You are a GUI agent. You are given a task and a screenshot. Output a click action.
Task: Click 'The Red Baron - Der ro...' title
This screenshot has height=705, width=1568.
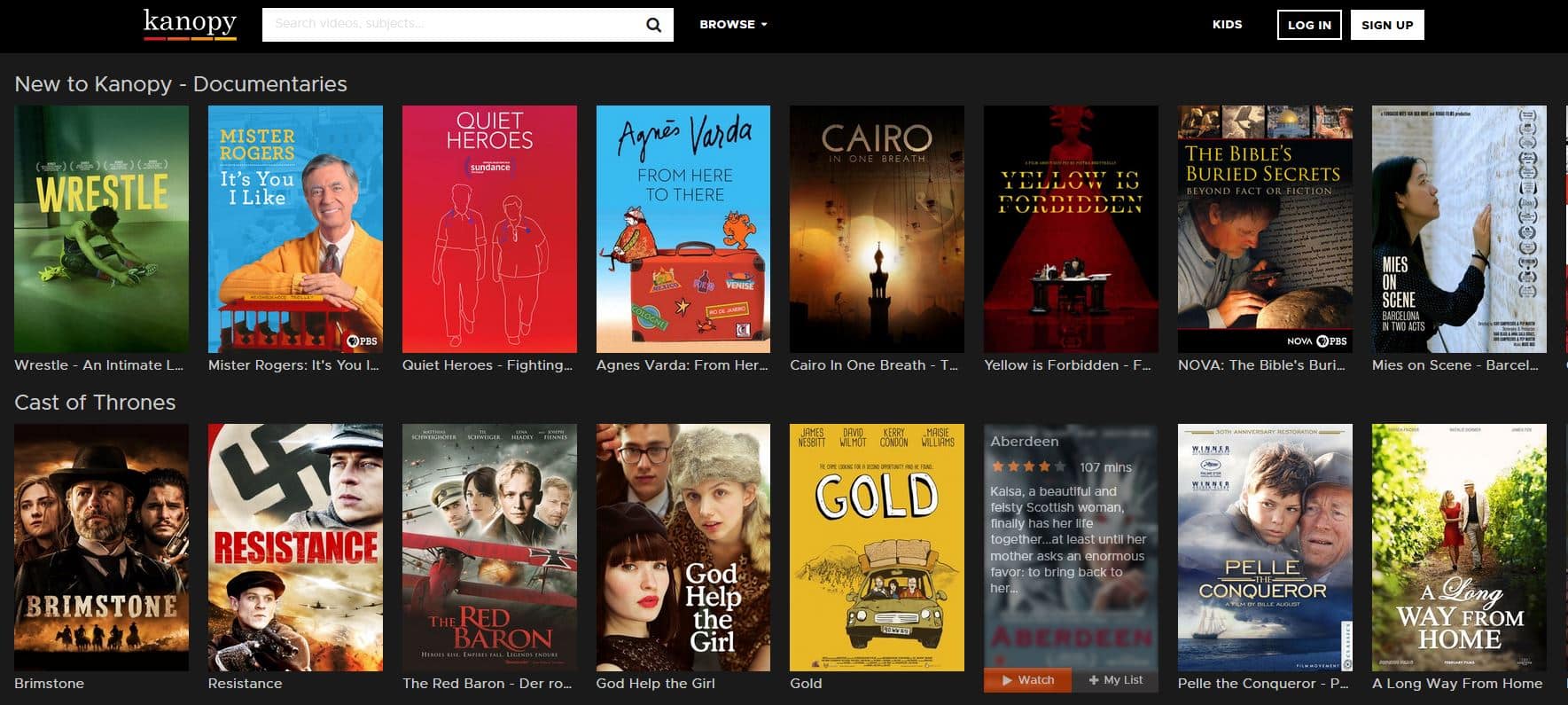tap(488, 683)
